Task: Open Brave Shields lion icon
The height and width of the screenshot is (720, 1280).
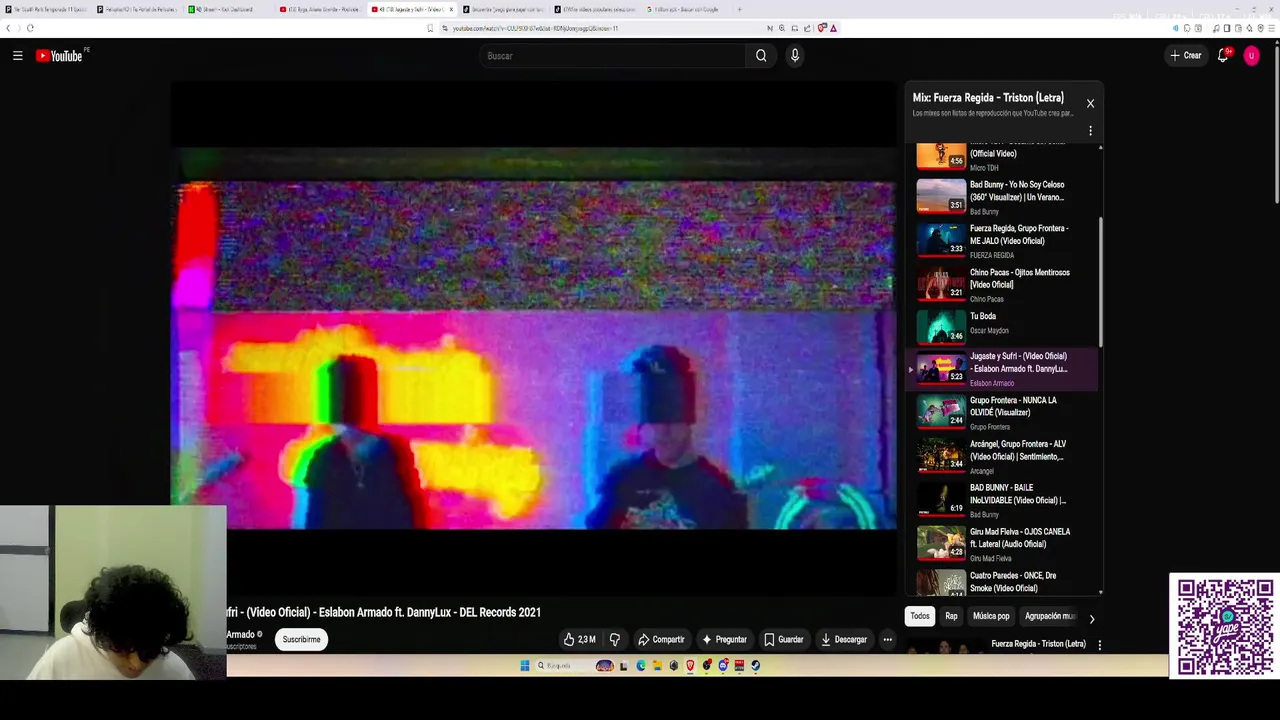Action: [x=822, y=28]
